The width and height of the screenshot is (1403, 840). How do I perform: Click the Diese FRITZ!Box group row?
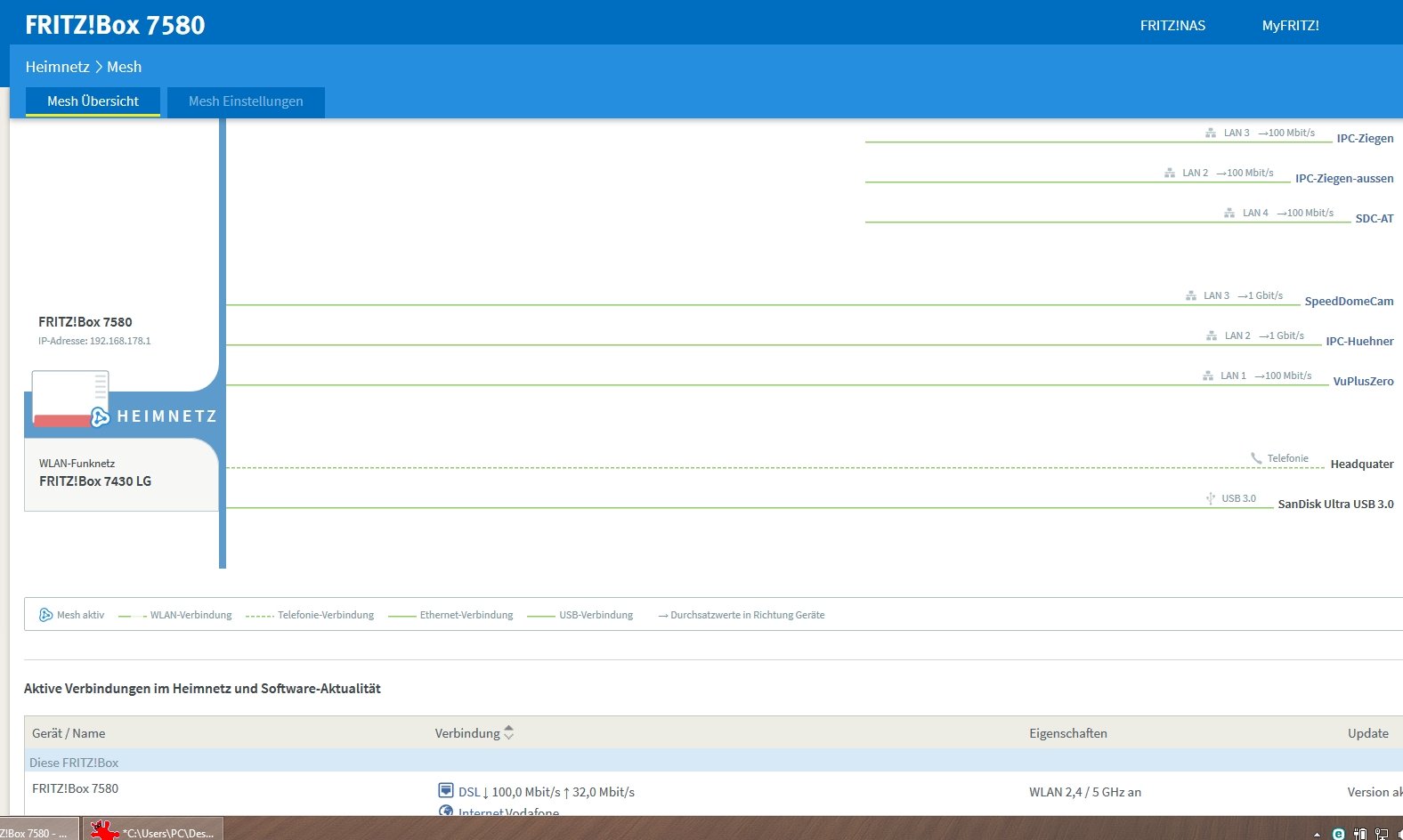tap(713, 762)
